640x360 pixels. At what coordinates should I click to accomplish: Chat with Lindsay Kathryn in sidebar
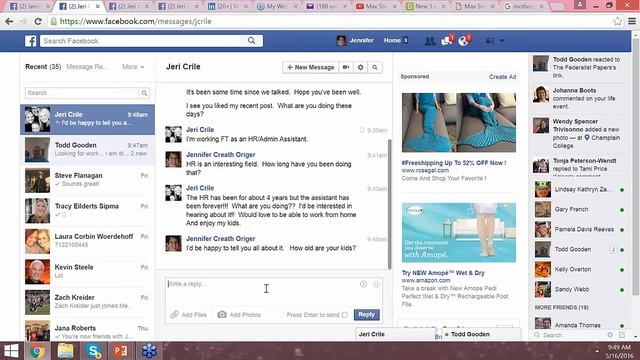click(580, 189)
